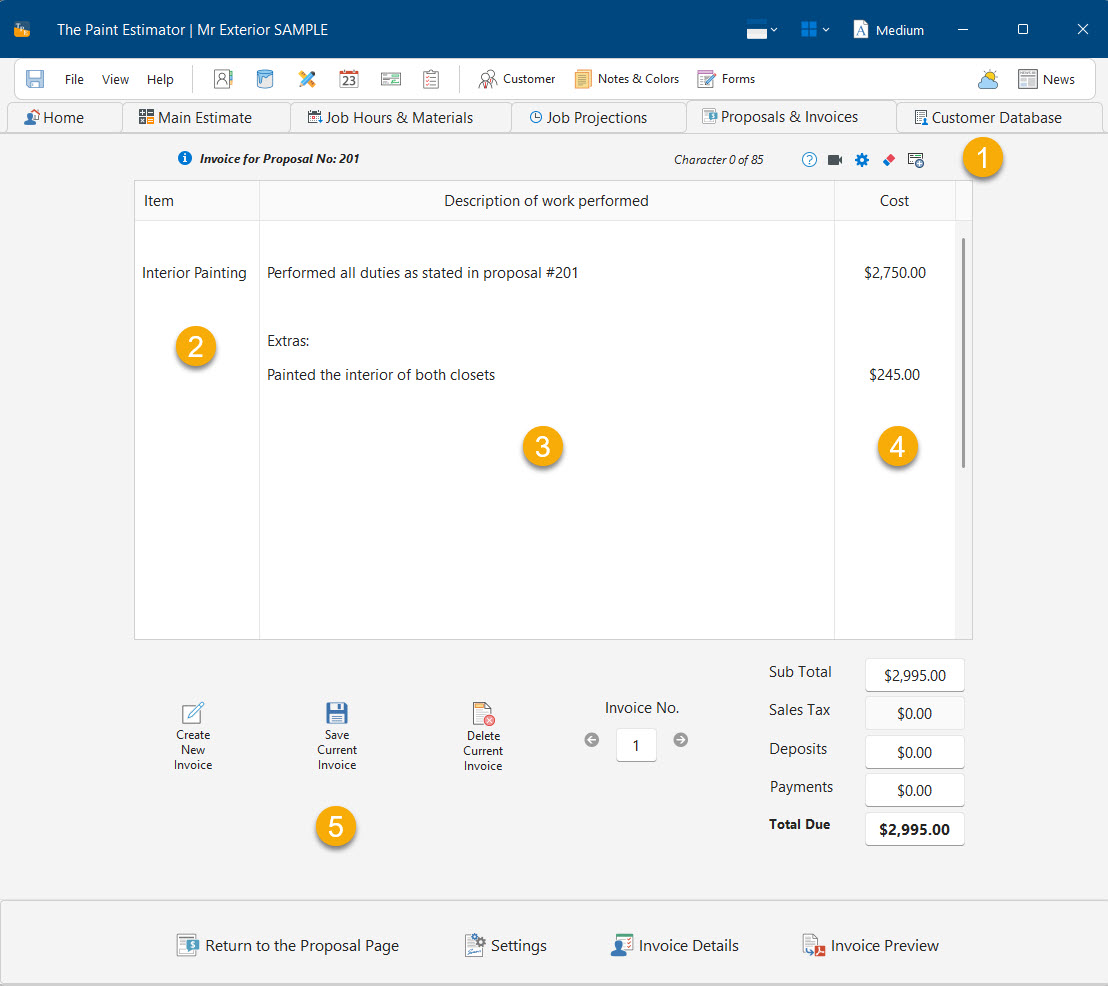Open the Customer Database tab
1108x986 pixels.
click(x=997, y=116)
